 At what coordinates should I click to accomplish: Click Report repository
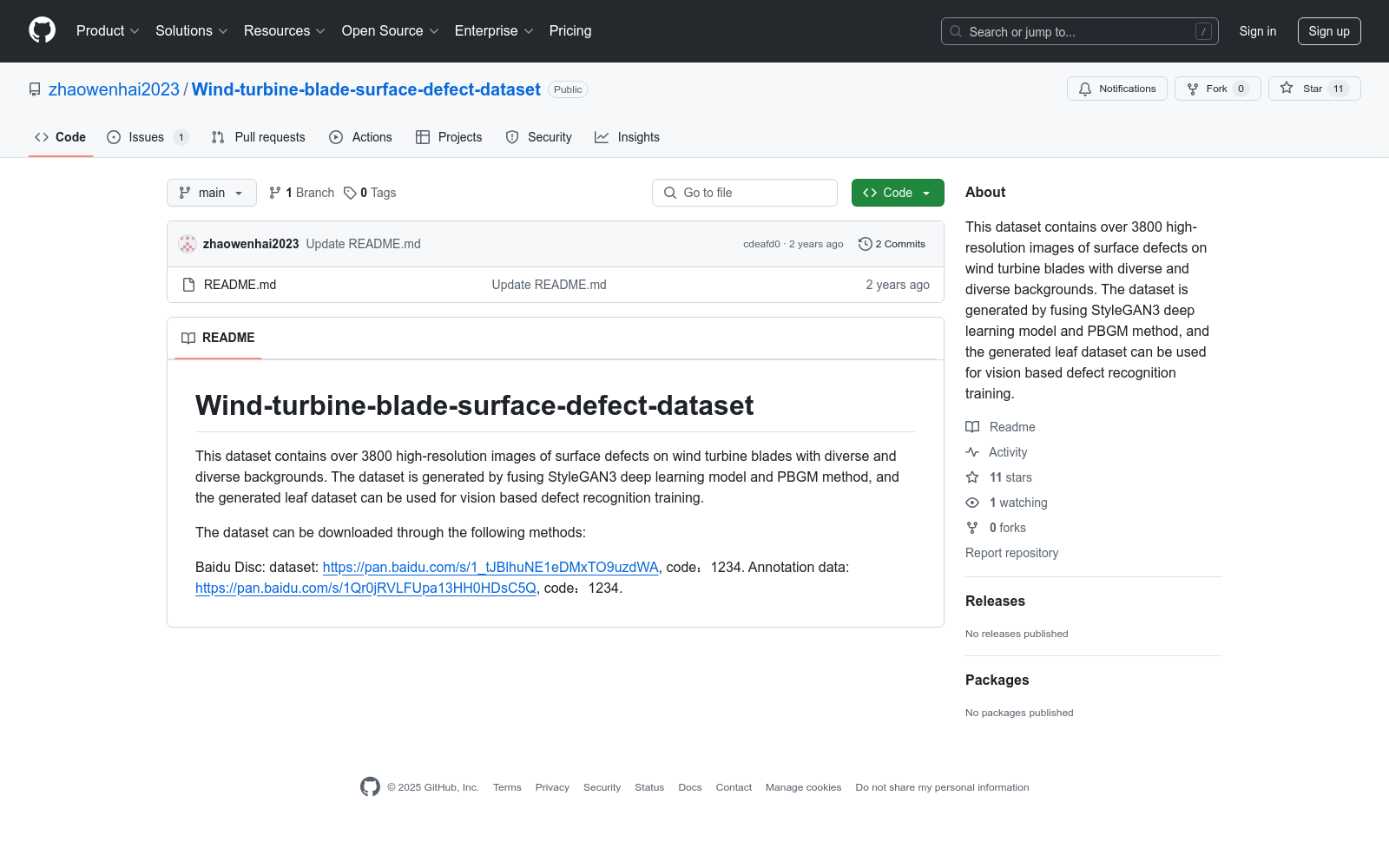point(1011,553)
